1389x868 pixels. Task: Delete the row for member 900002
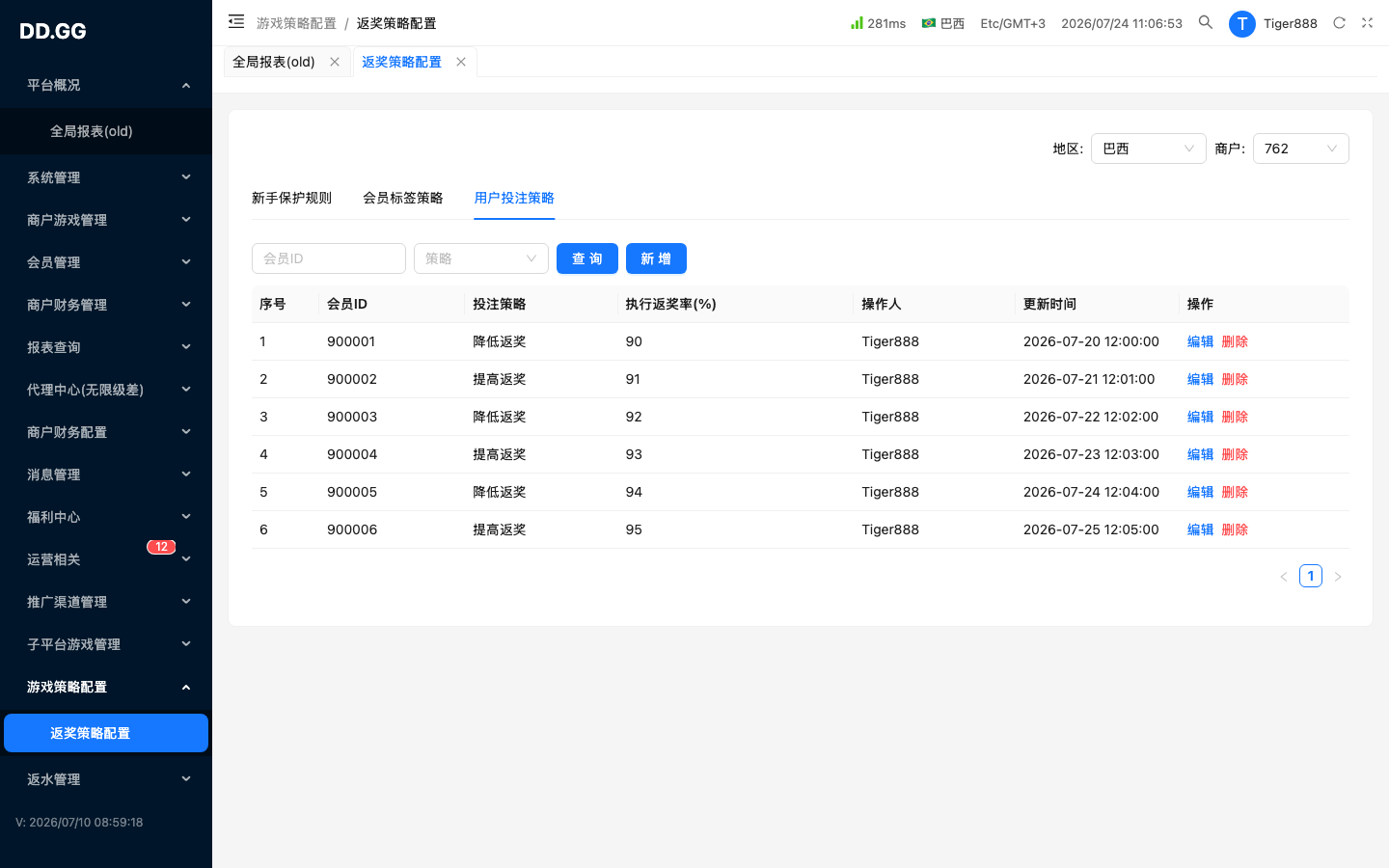1235,379
